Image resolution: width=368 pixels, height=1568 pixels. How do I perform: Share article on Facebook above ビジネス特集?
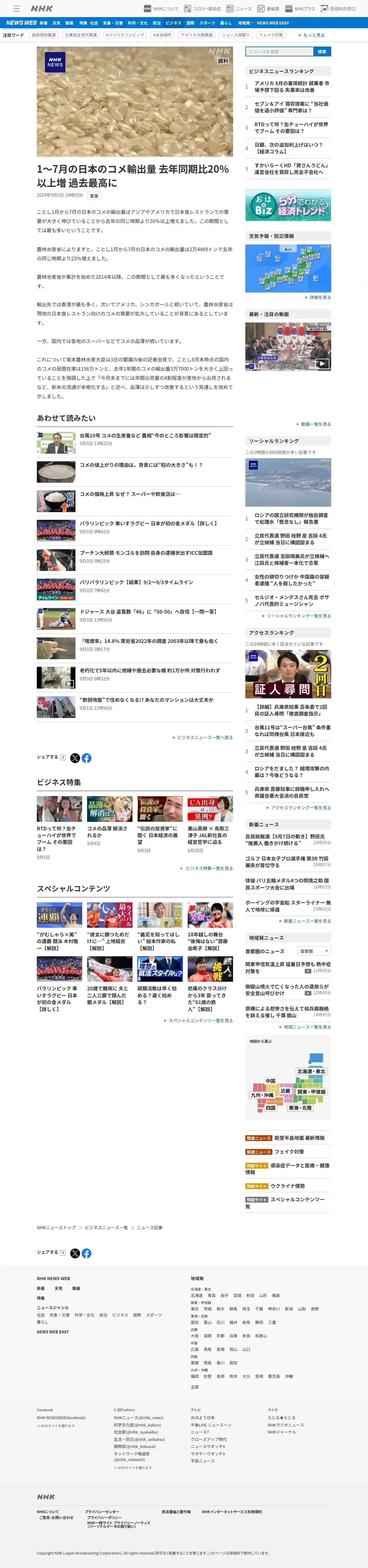click(x=86, y=758)
